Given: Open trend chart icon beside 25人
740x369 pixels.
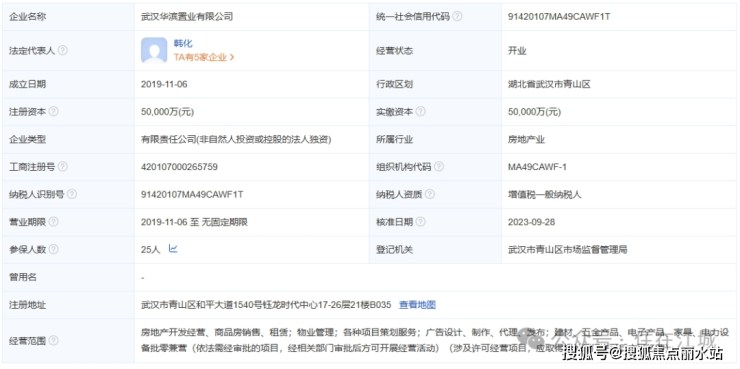Looking at the screenshot, I should click(x=173, y=249).
